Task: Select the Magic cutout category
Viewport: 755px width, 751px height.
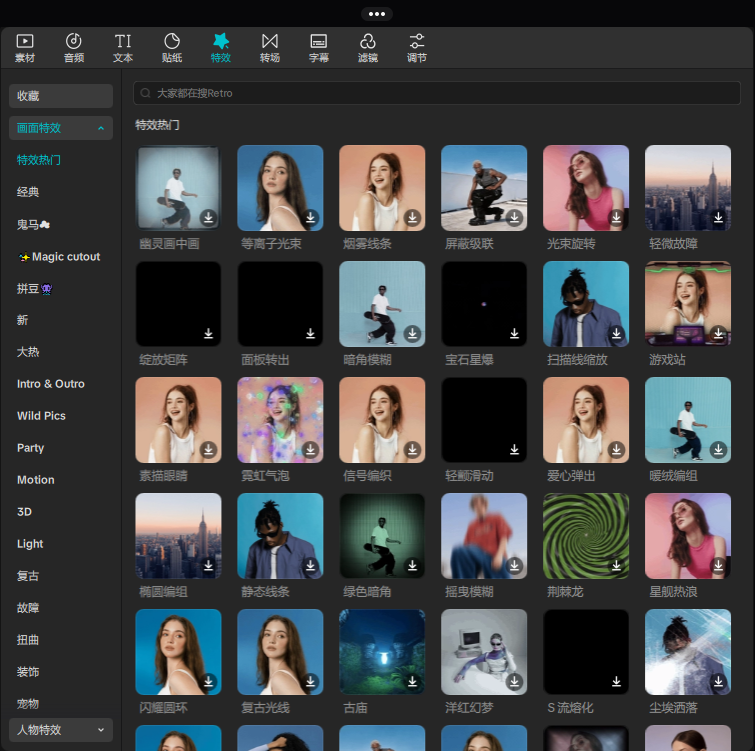Action: point(59,257)
